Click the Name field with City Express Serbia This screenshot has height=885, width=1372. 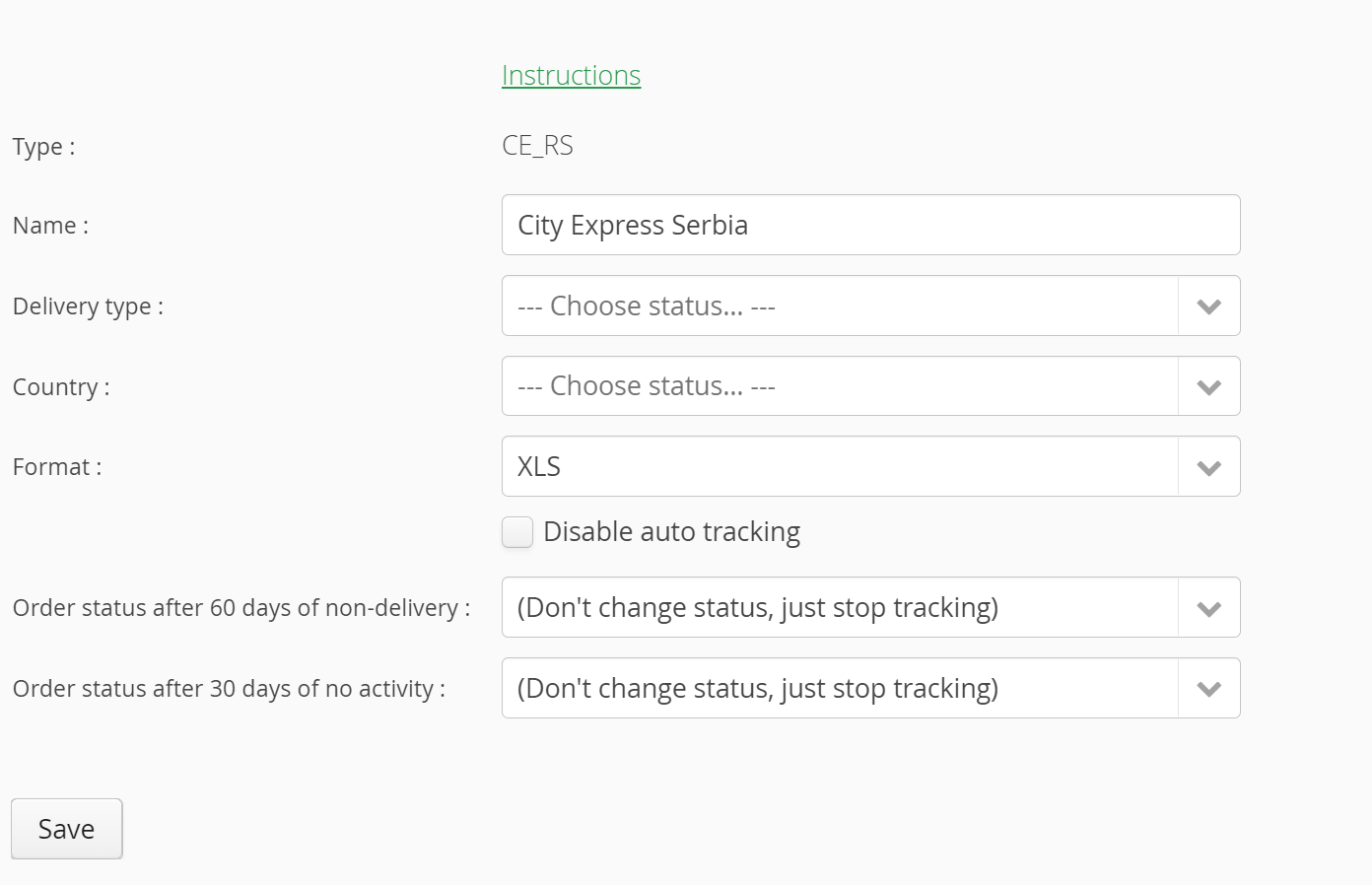pyautogui.click(x=870, y=226)
